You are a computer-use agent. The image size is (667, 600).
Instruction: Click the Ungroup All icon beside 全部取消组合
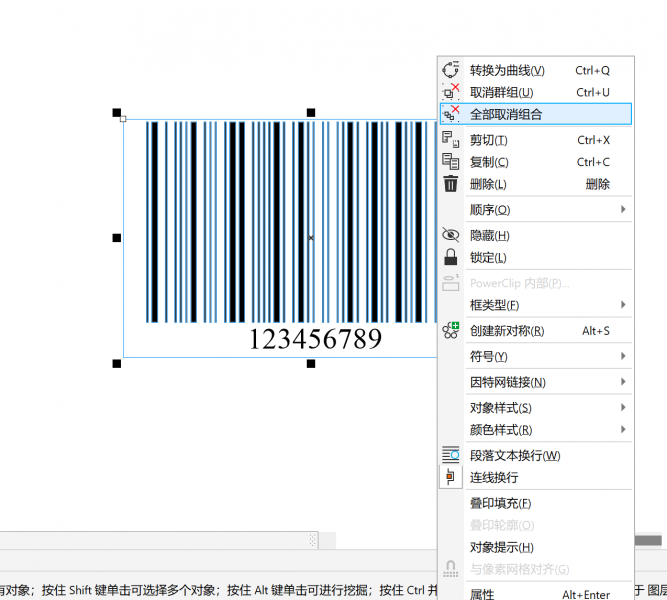(x=450, y=114)
